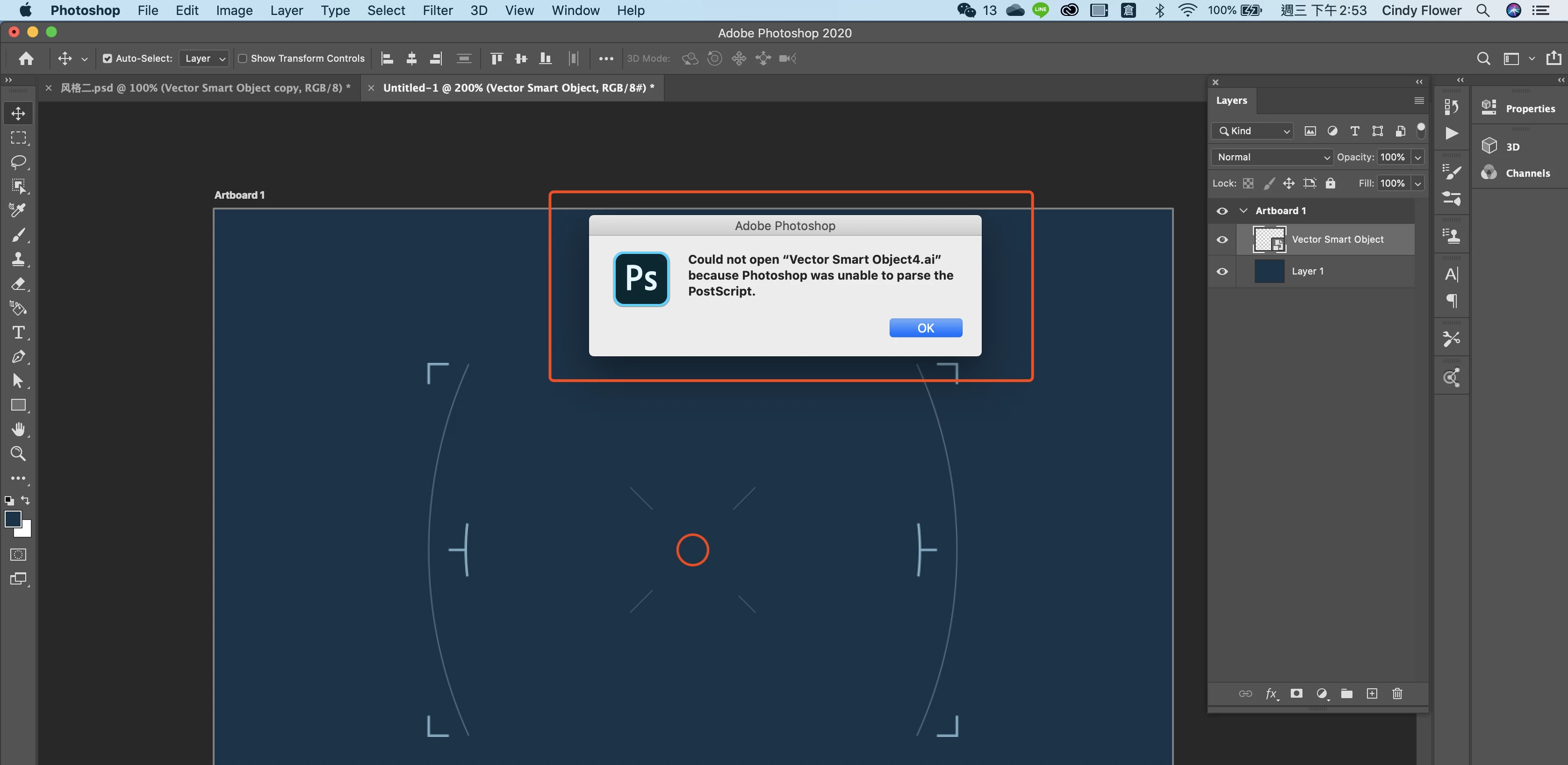Select the Eyedropper tool
This screenshot has height=765, width=1568.
click(x=18, y=210)
